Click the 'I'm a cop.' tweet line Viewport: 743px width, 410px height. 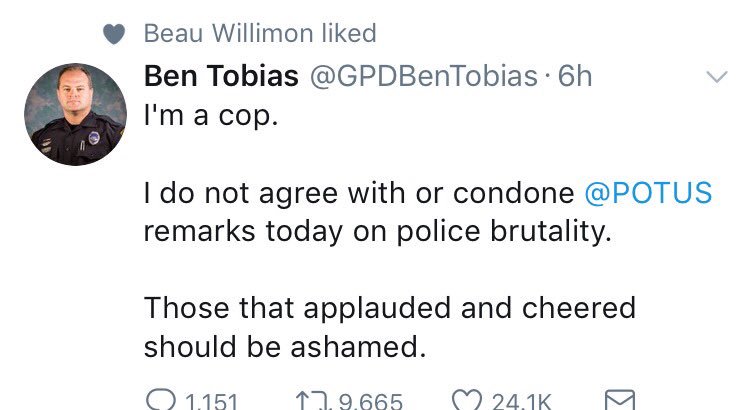[211, 115]
